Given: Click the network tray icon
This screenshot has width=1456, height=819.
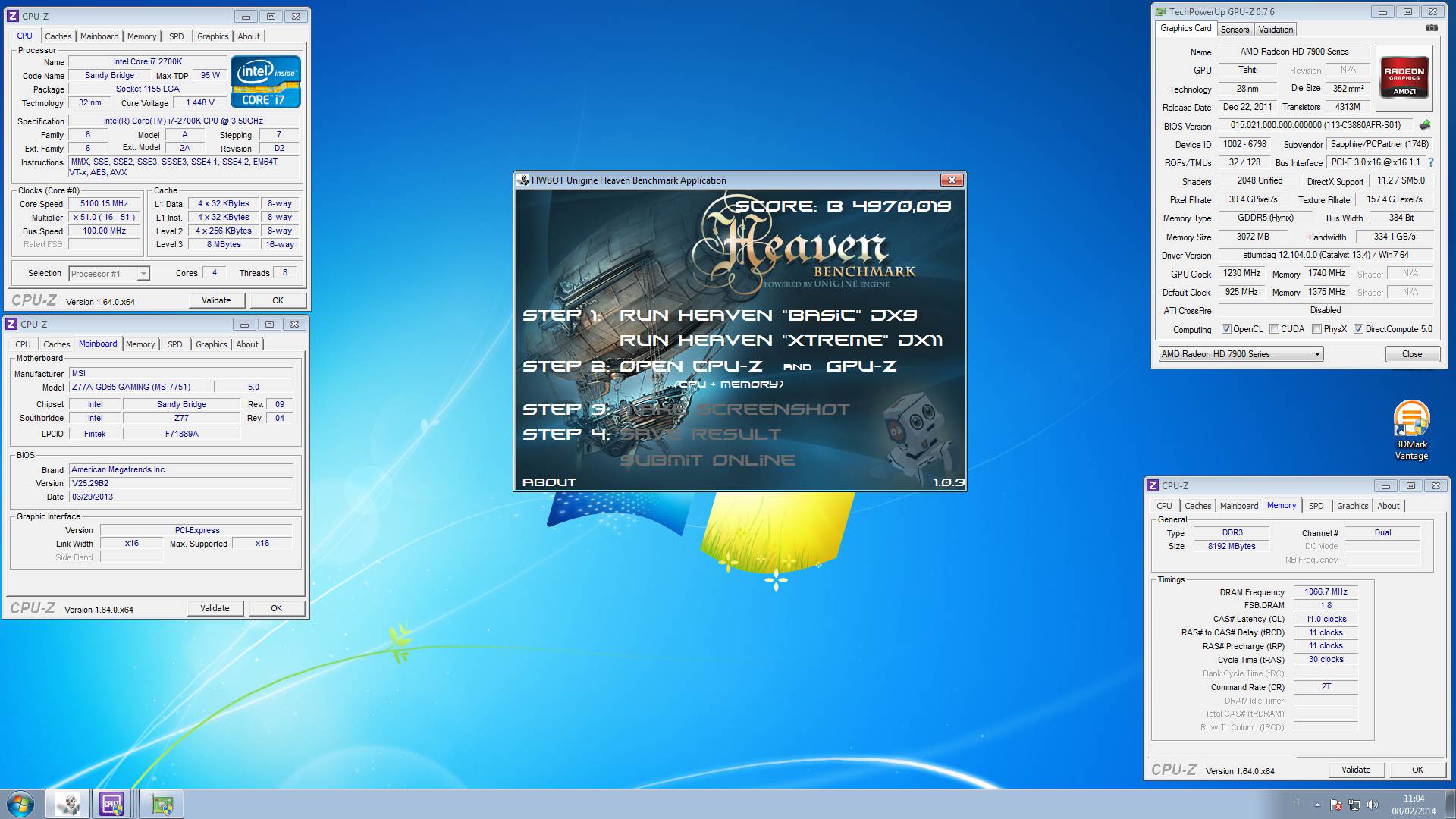Looking at the screenshot, I should point(1354,805).
